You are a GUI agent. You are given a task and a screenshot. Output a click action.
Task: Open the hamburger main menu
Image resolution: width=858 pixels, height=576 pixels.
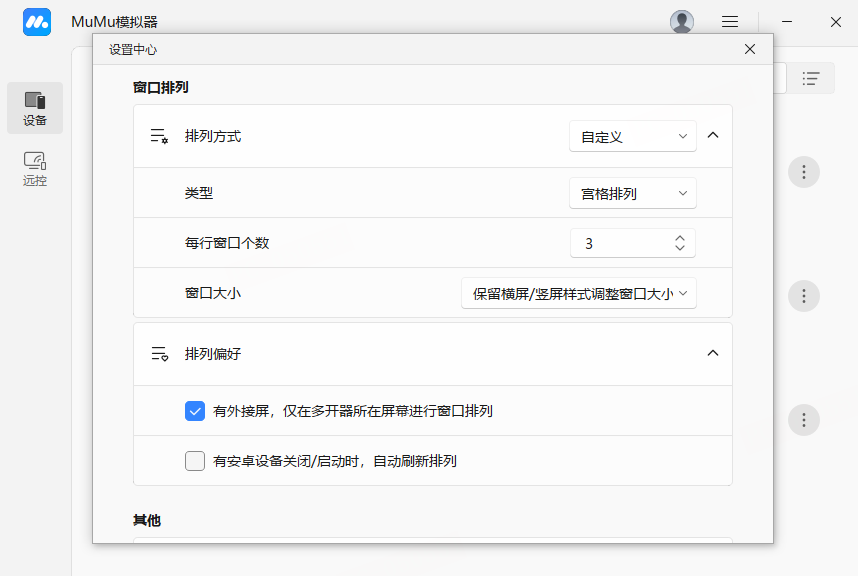click(730, 22)
